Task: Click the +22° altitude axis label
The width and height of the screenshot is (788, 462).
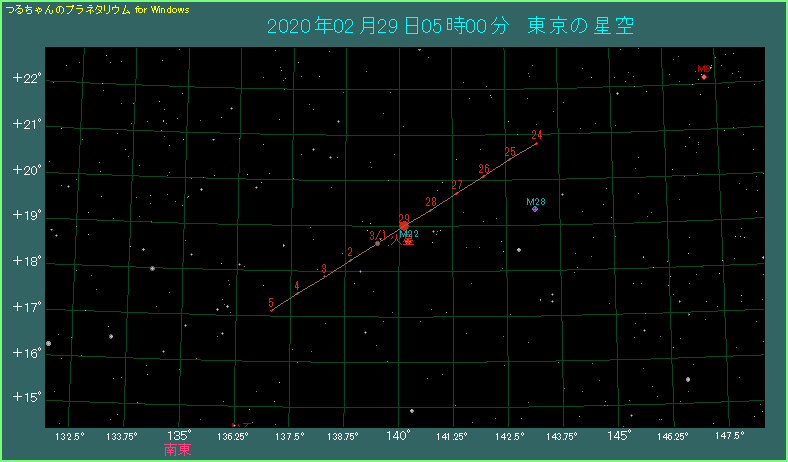Action: pyautogui.click(x=27, y=78)
